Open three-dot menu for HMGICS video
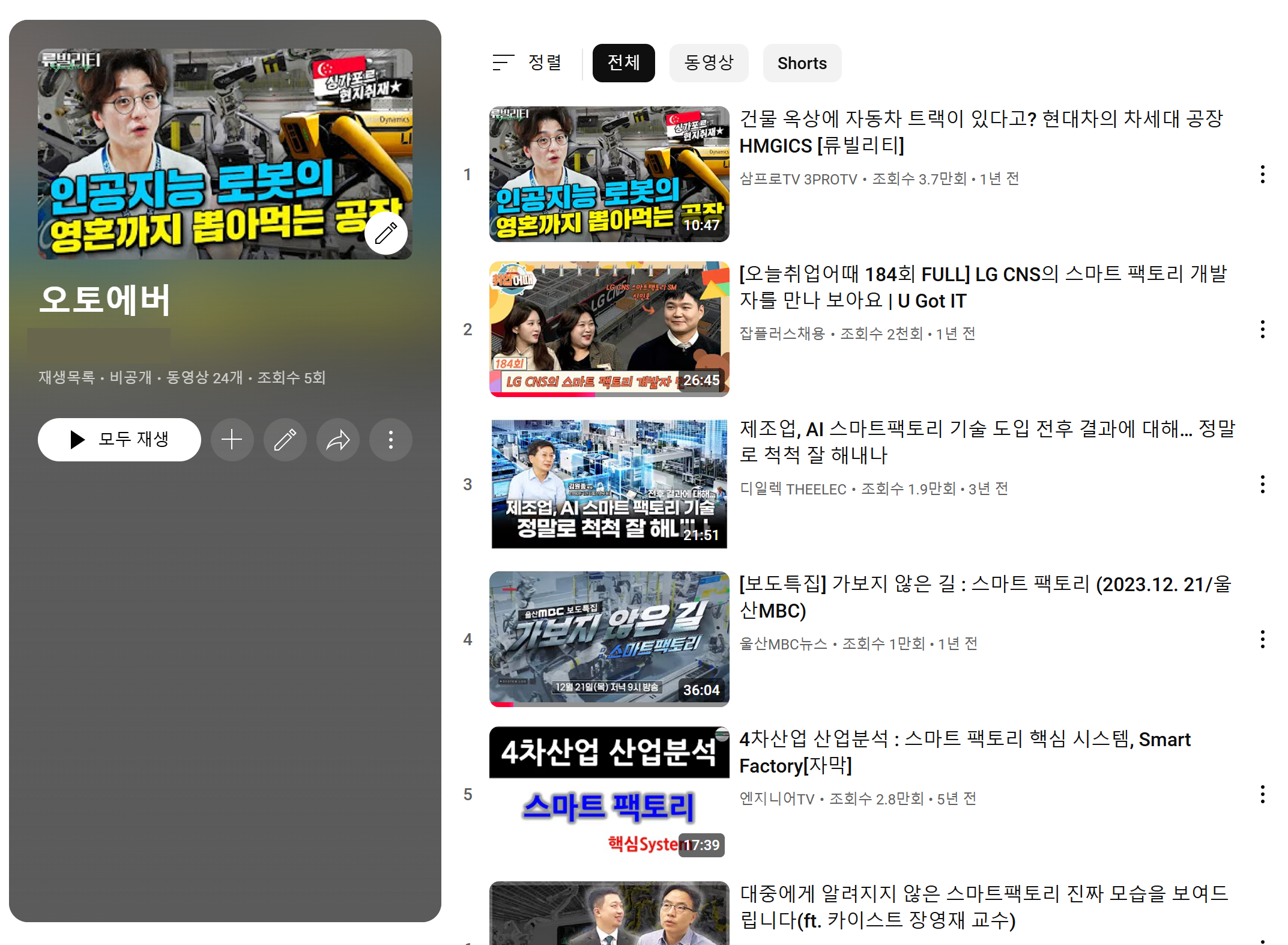 (x=1263, y=175)
